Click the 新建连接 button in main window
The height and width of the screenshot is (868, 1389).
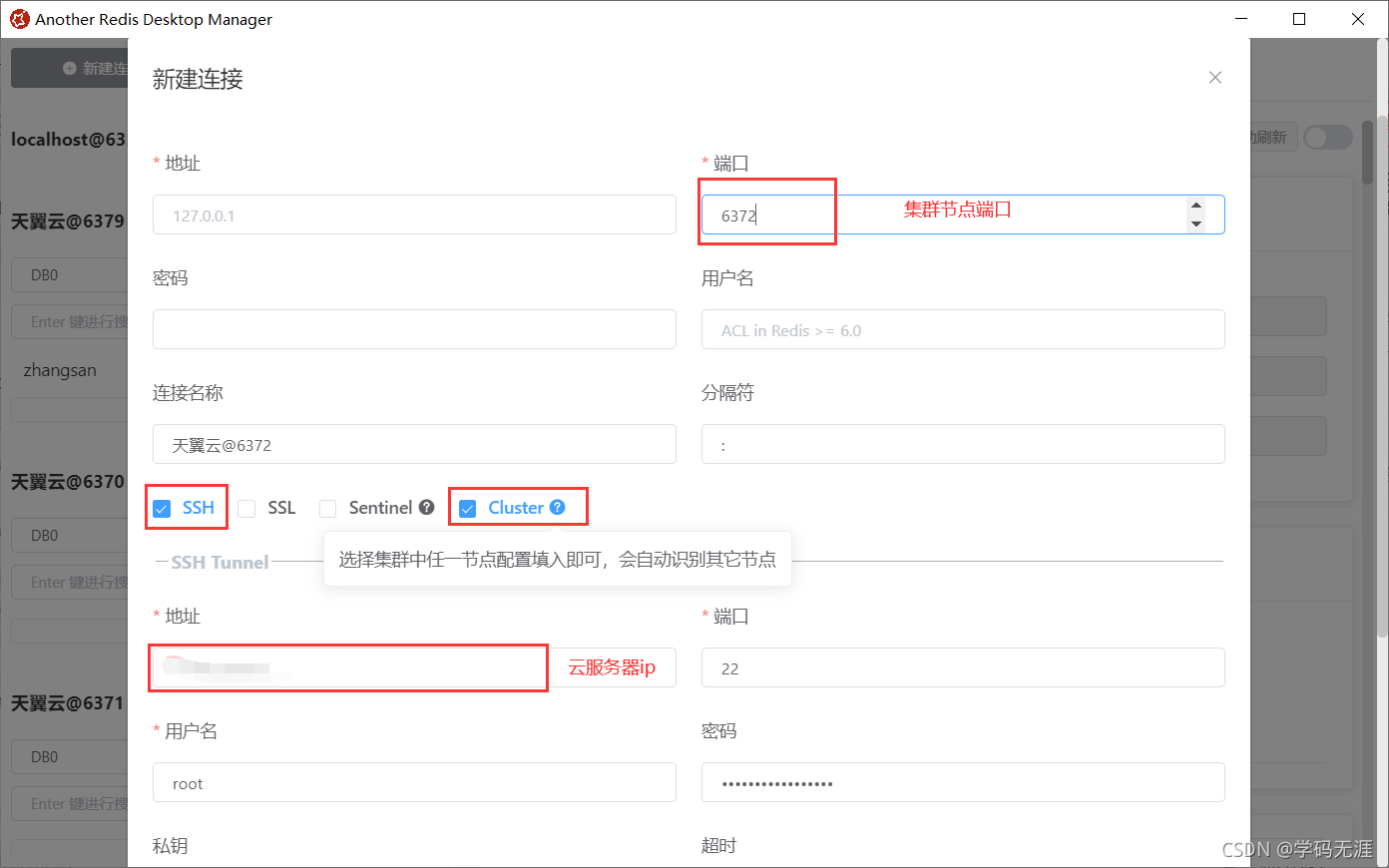70,68
